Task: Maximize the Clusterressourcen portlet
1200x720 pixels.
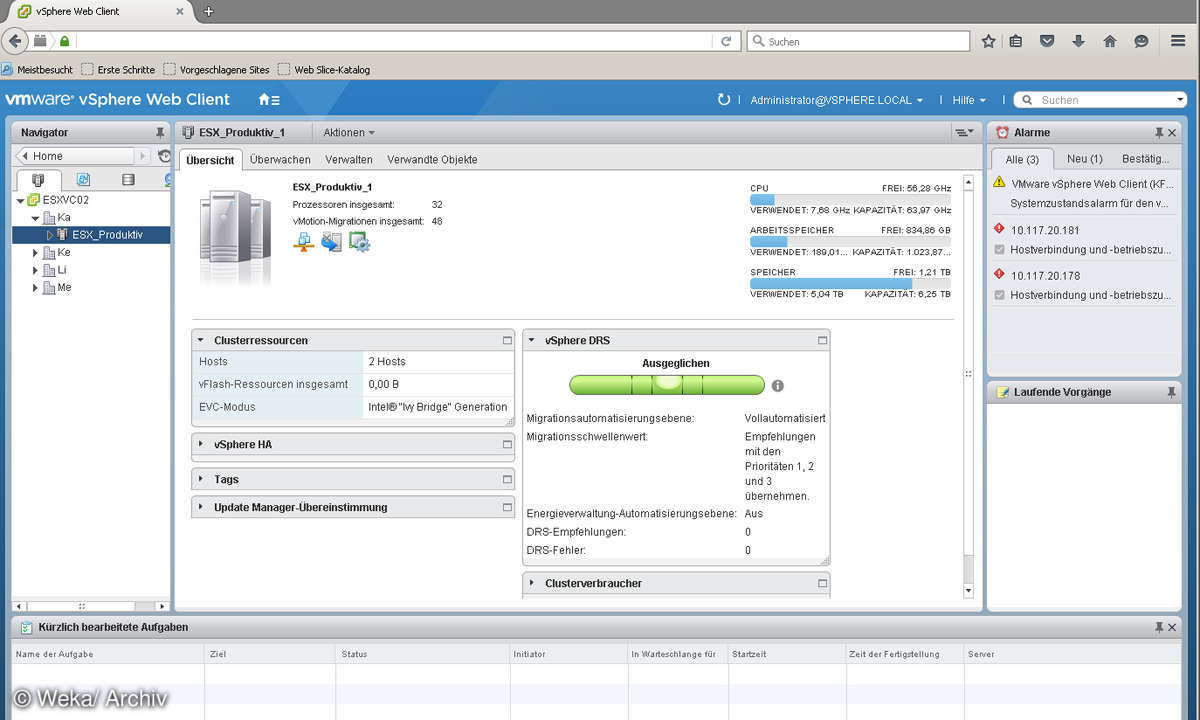Action: pos(507,341)
